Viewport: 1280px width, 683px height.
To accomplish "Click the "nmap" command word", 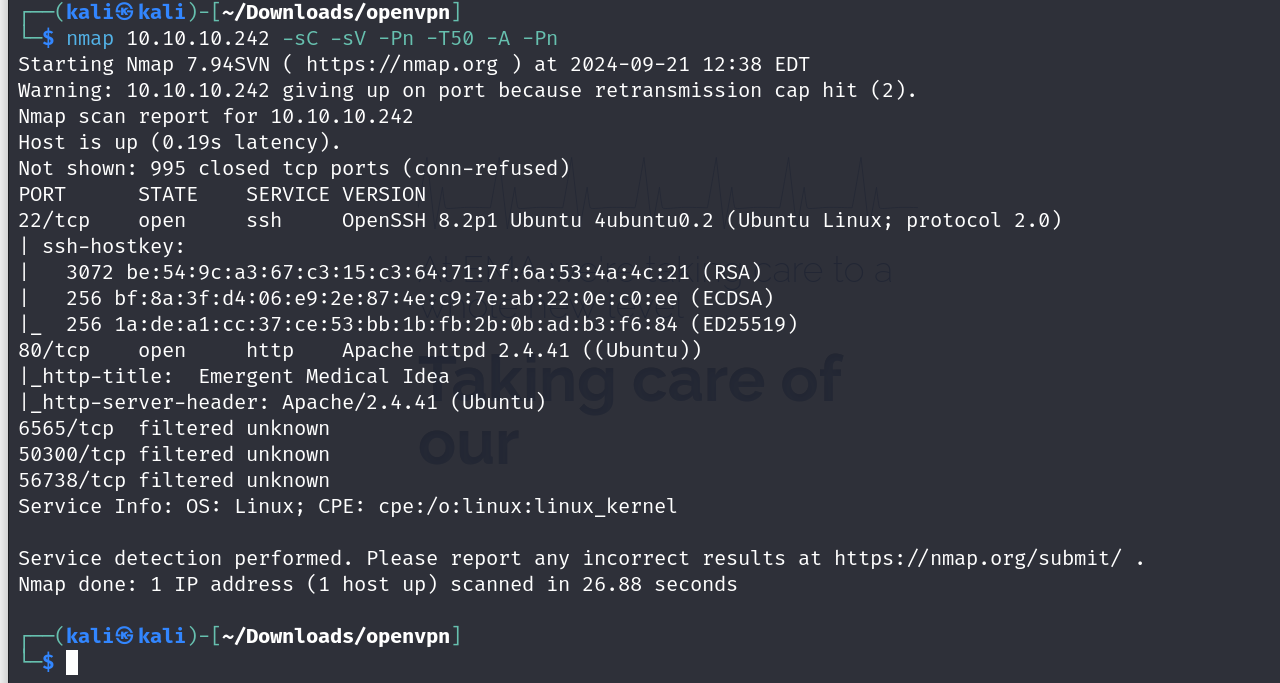I will coord(90,38).
